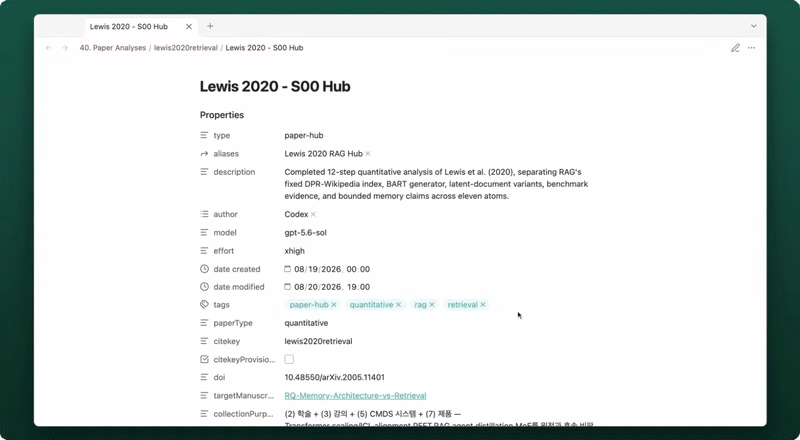Open the RQ-Memory-Architecture-vs-Retrieval link
800x440 pixels.
click(x=355, y=396)
